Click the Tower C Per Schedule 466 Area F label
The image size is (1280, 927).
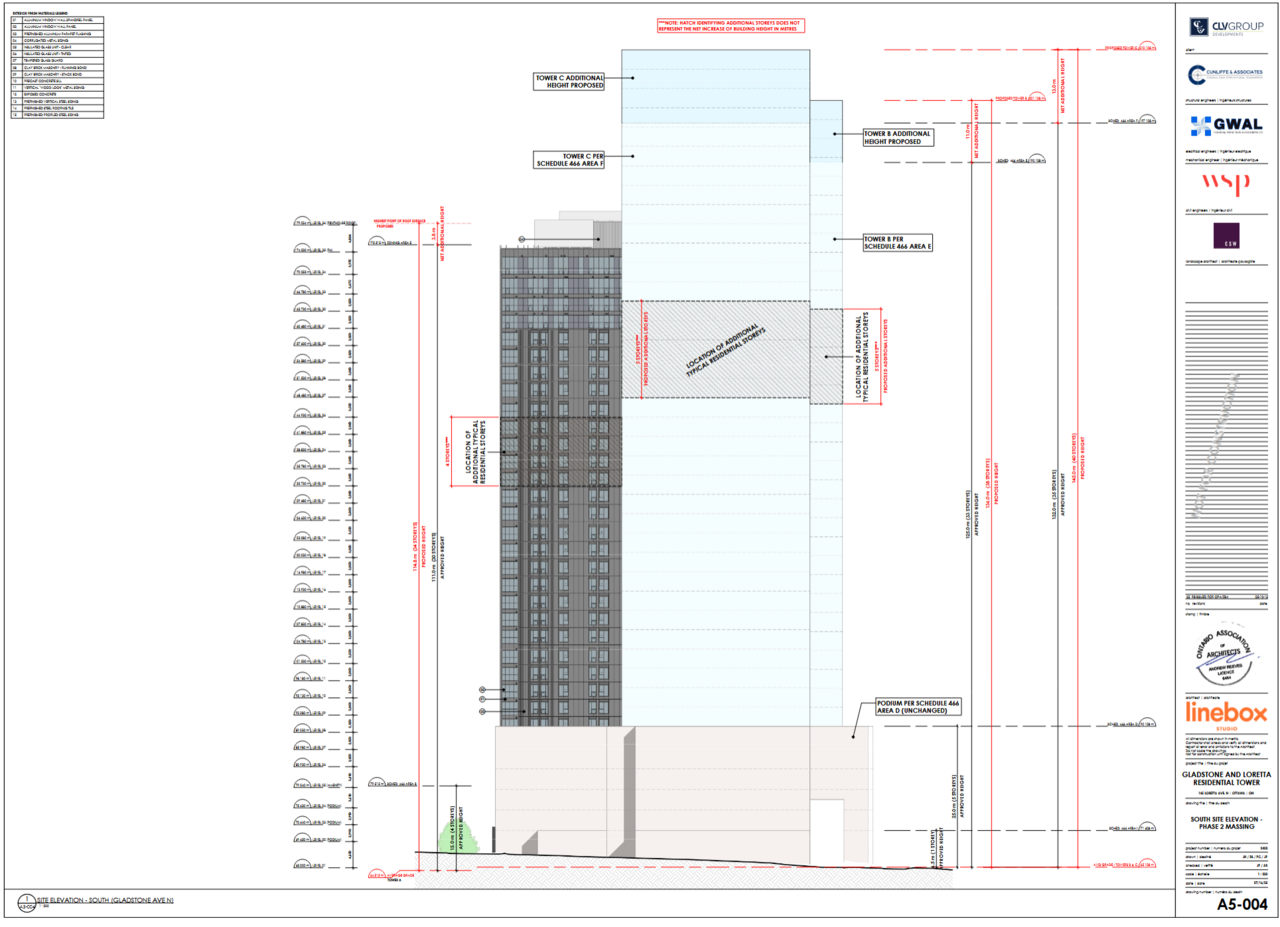coord(571,160)
